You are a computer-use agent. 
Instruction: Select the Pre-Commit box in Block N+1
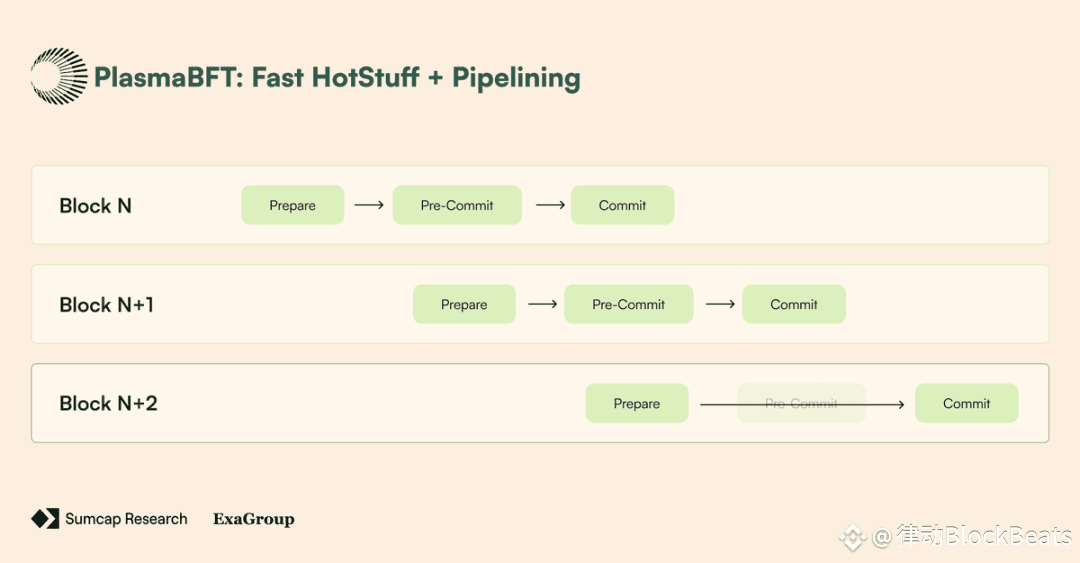[x=629, y=304]
